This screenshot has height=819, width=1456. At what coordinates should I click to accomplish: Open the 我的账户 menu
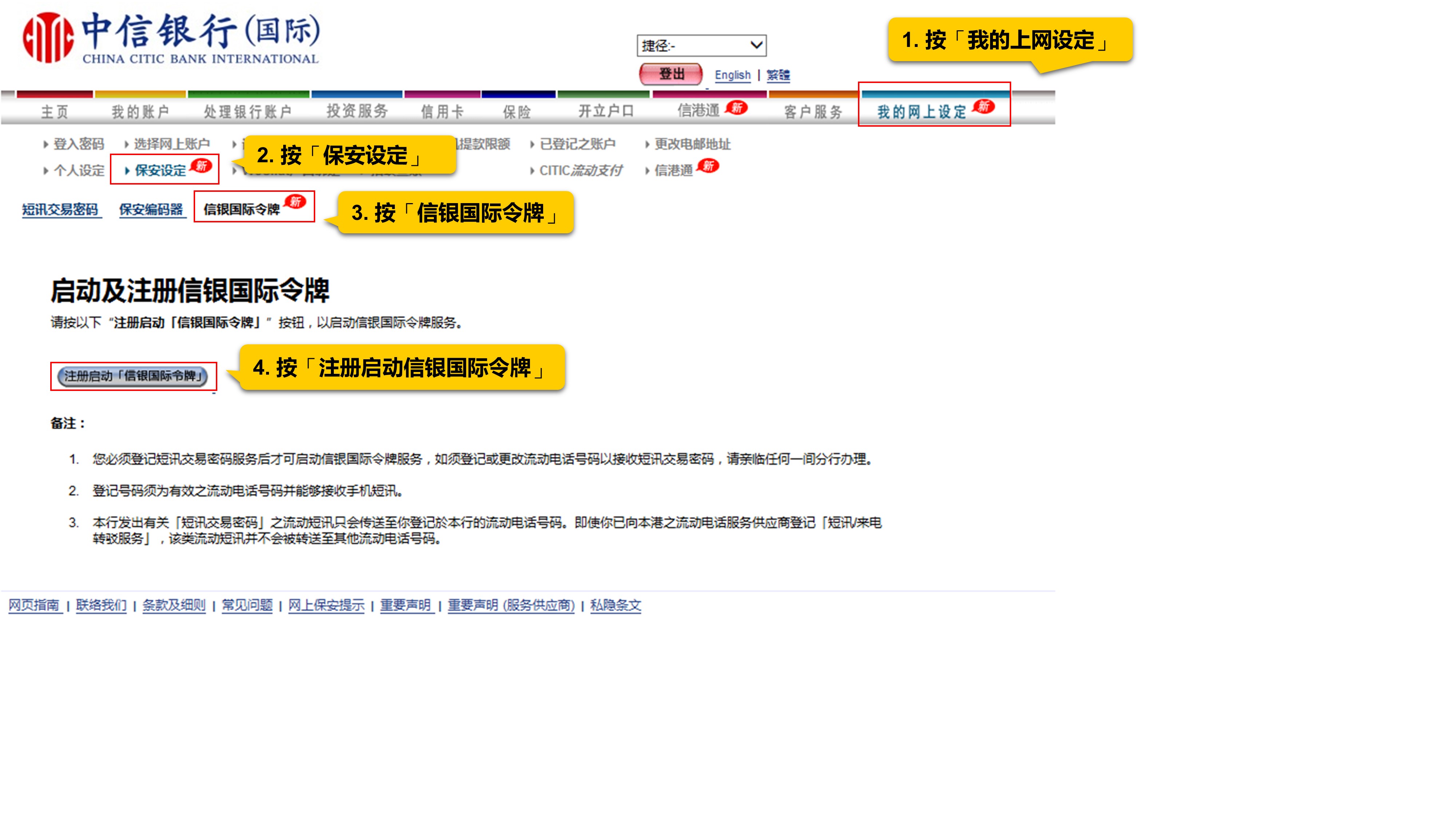click(x=140, y=111)
